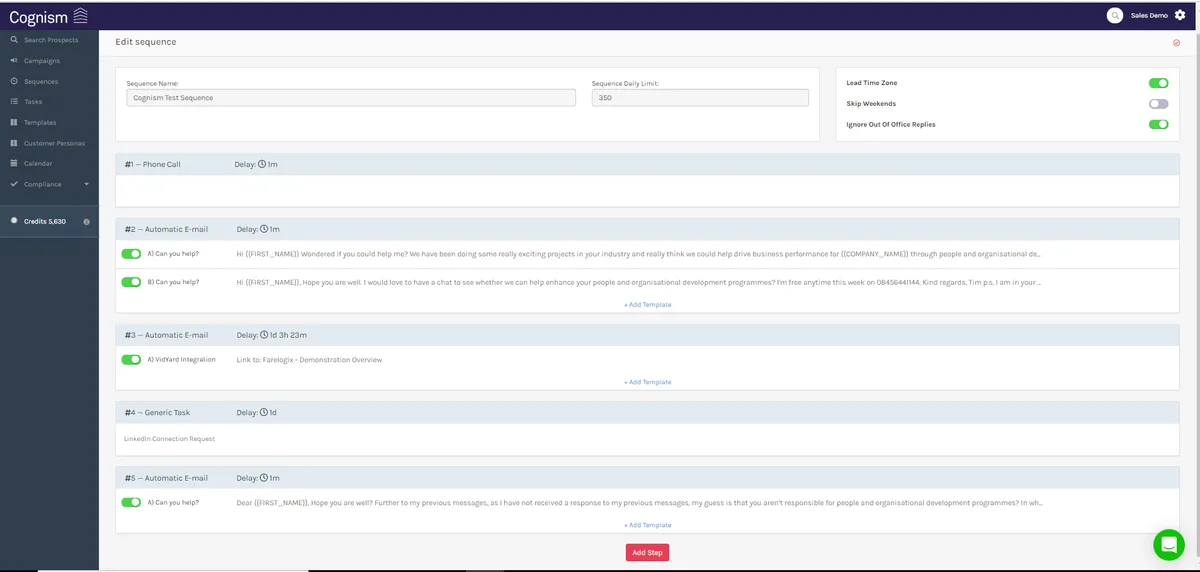This screenshot has width=1200, height=572.
Task: Click the Cognism logo
Action: tap(48, 15)
